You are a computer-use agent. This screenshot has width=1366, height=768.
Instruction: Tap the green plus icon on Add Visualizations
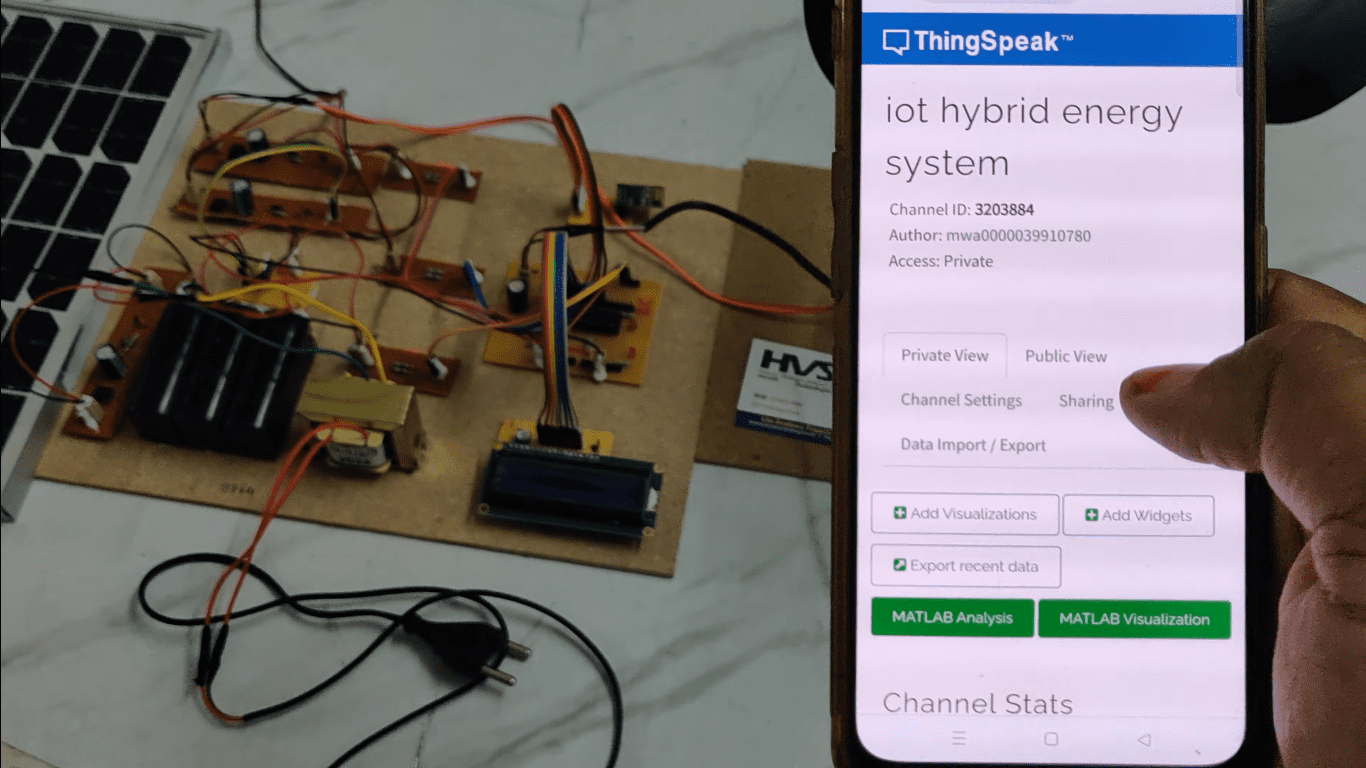pyautogui.click(x=900, y=513)
